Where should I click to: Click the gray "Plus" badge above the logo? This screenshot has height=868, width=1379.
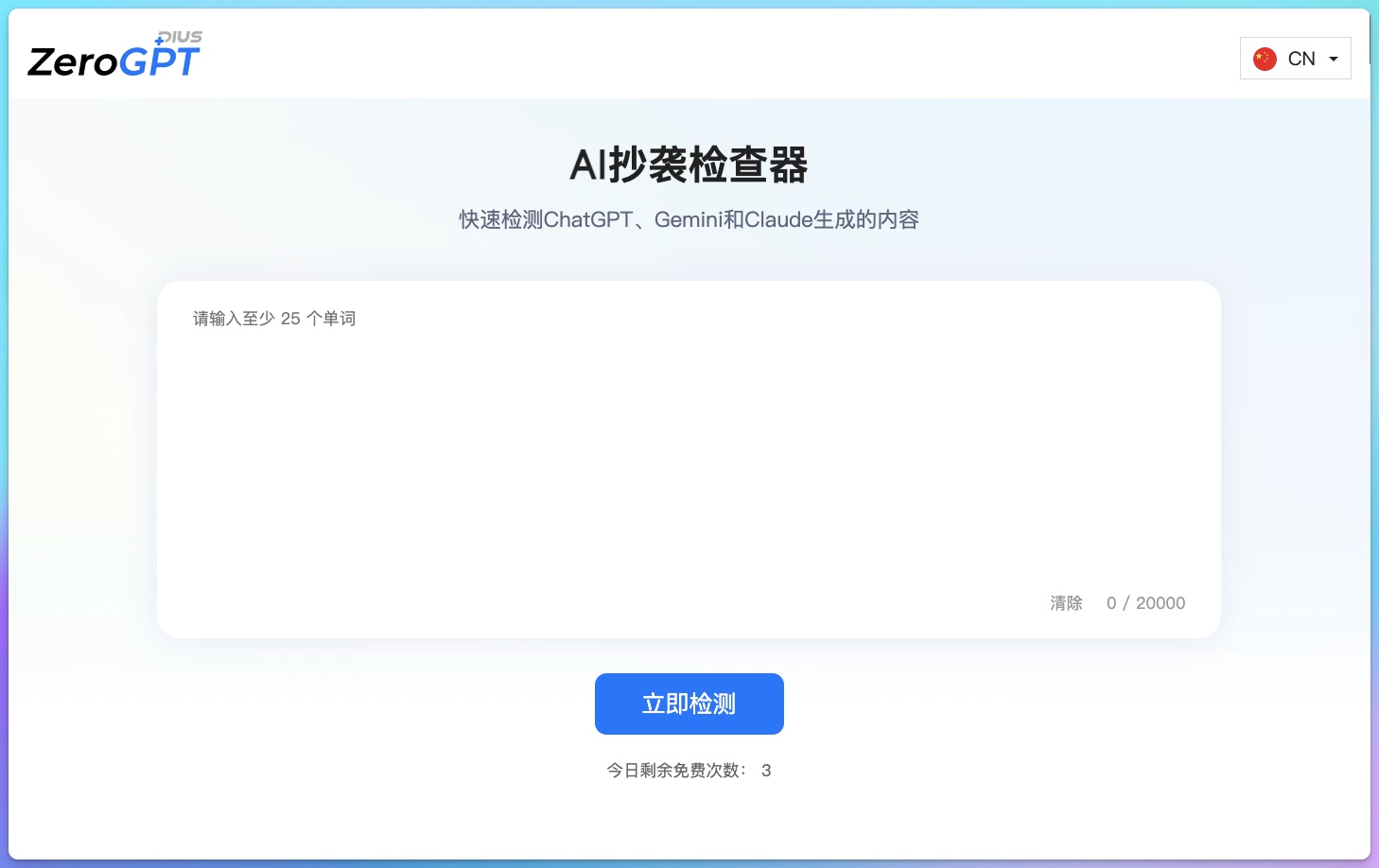[180, 37]
